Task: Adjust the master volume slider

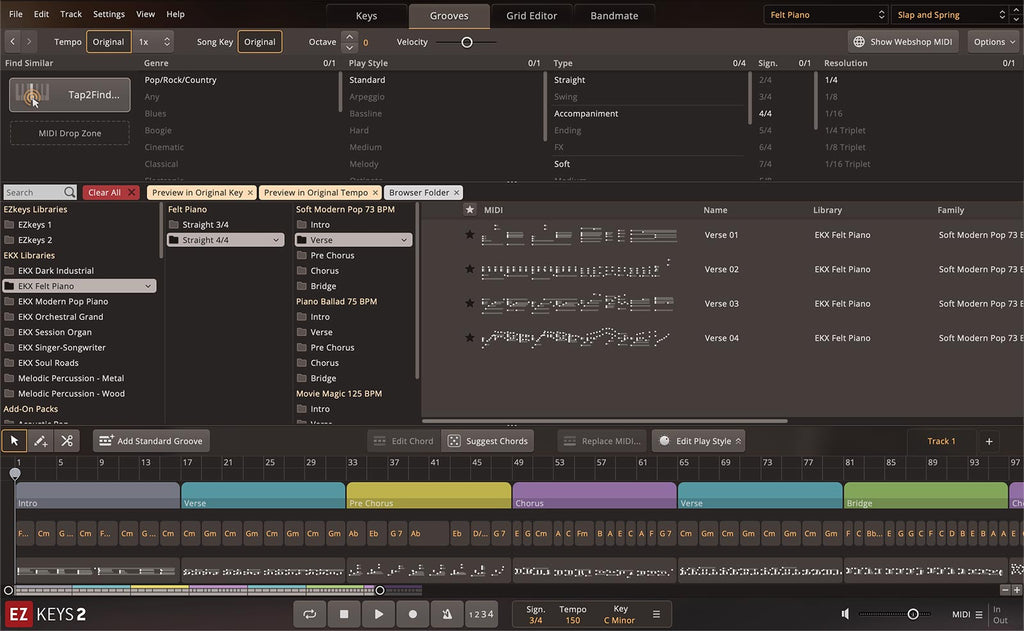Action: coord(912,614)
